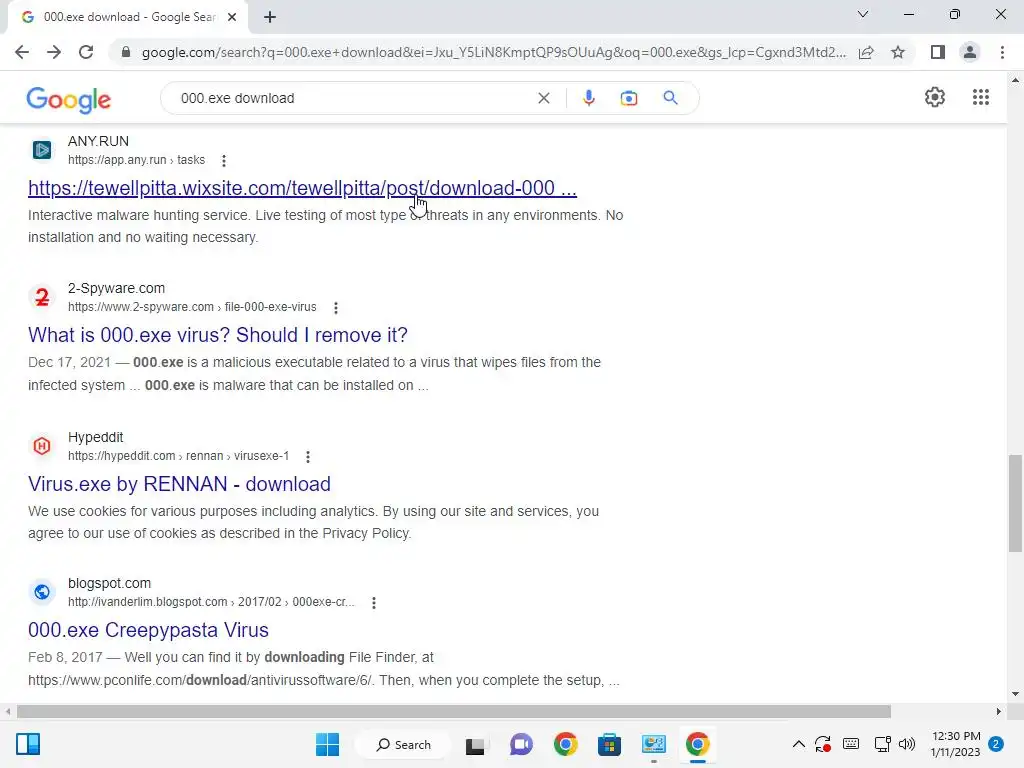Image resolution: width=1024 pixels, height=768 pixels.
Task: Go forward to the next page
Action: click(x=54, y=52)
